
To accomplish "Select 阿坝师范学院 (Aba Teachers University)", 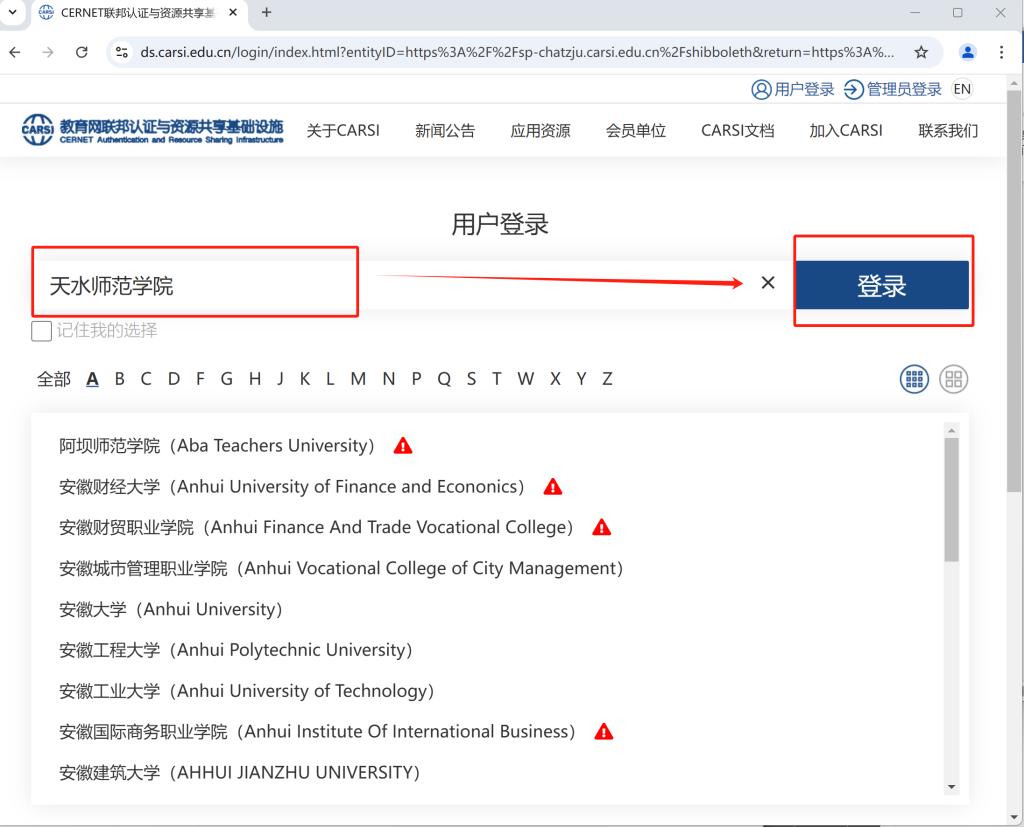I will (x=217, y=446).
